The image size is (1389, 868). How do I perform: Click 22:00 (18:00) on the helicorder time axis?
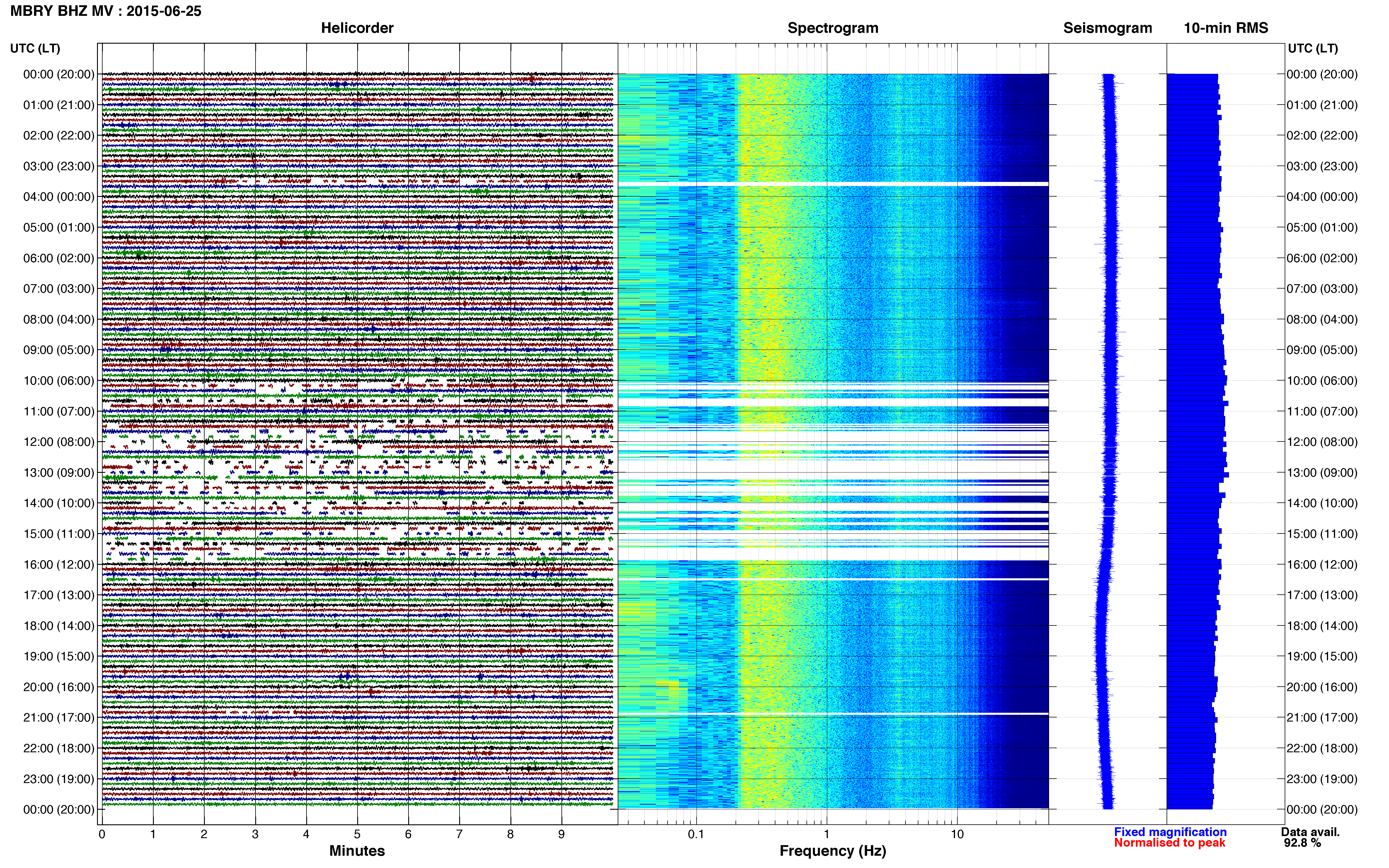coord(59,748)
